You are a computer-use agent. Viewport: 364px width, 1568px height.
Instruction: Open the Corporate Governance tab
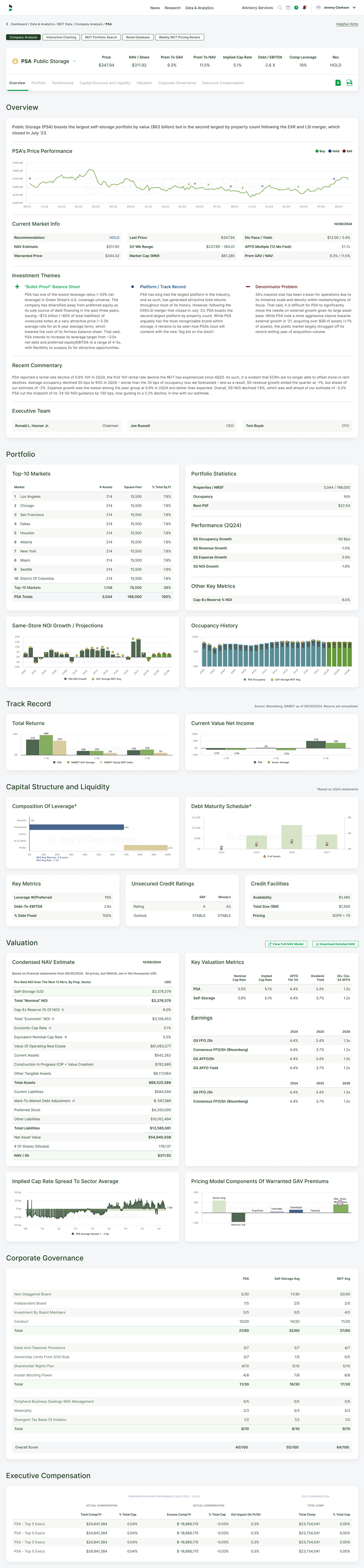[177, 83]
